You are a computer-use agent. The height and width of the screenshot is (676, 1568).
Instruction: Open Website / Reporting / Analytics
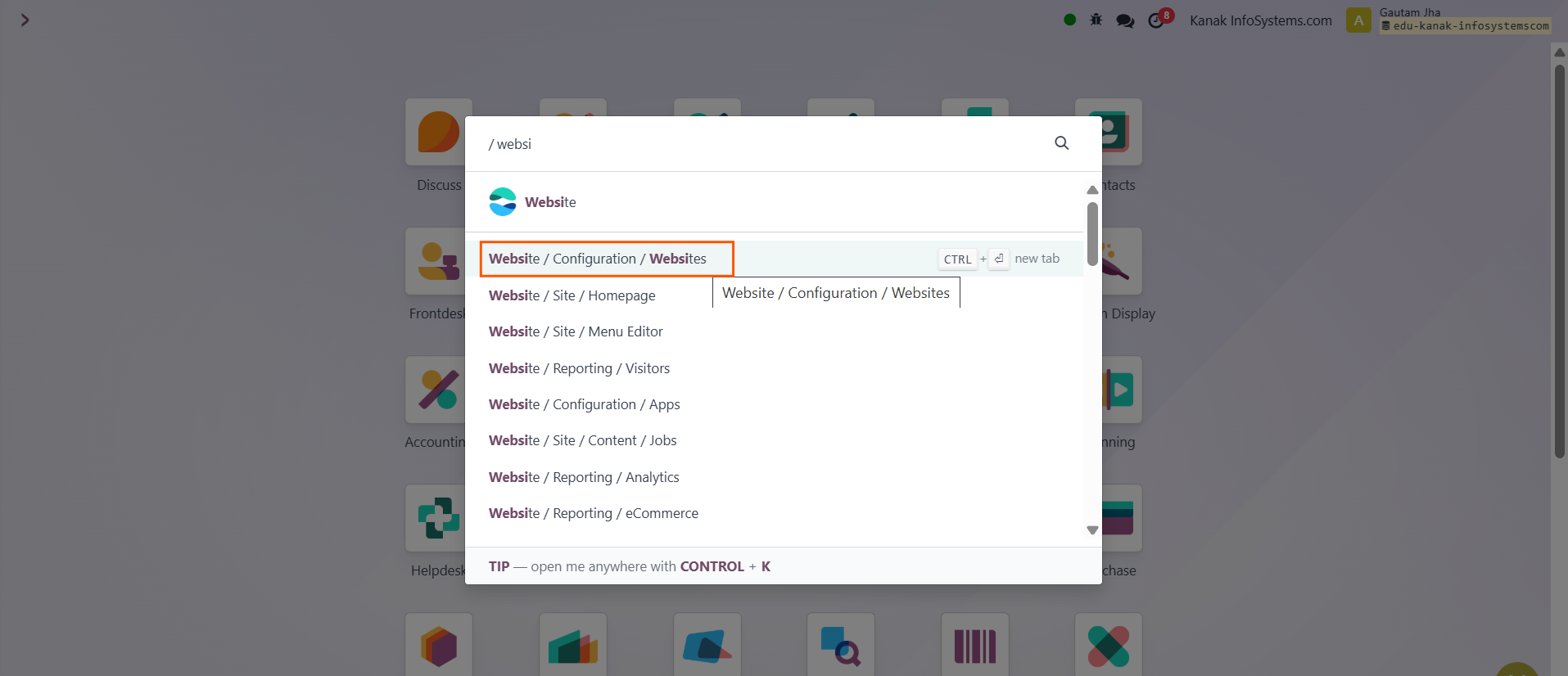coord(584,477)
